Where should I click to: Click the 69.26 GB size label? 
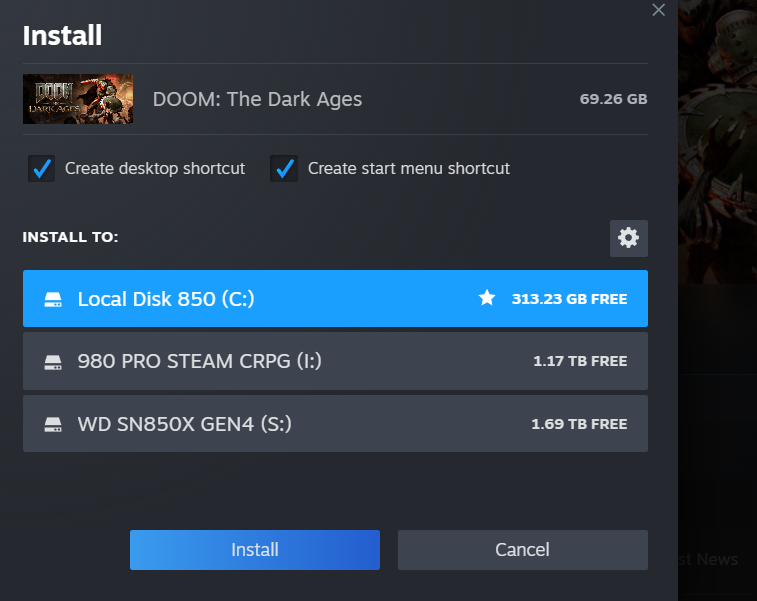click(613, 99)
